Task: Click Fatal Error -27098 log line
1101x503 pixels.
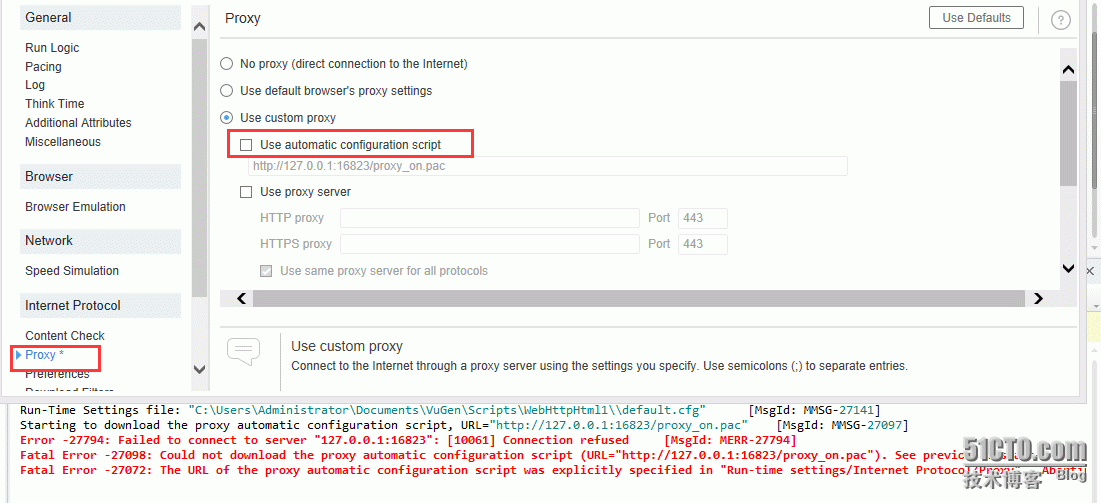Action: 553,455
